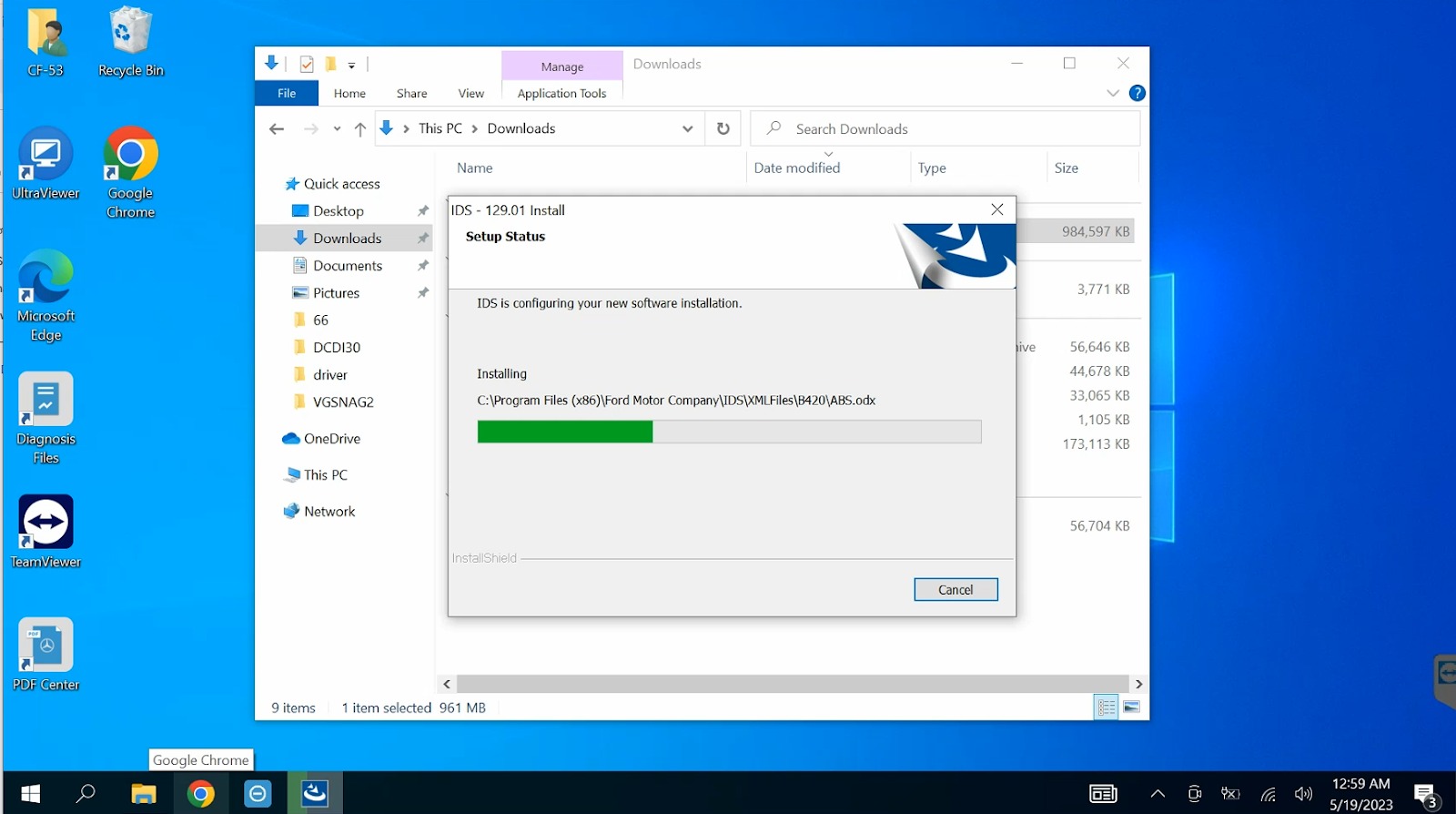Click the Back navigation arrow
Image resolution: width=1456 pixels, height=814 pixels.
(x=277, y=129)
